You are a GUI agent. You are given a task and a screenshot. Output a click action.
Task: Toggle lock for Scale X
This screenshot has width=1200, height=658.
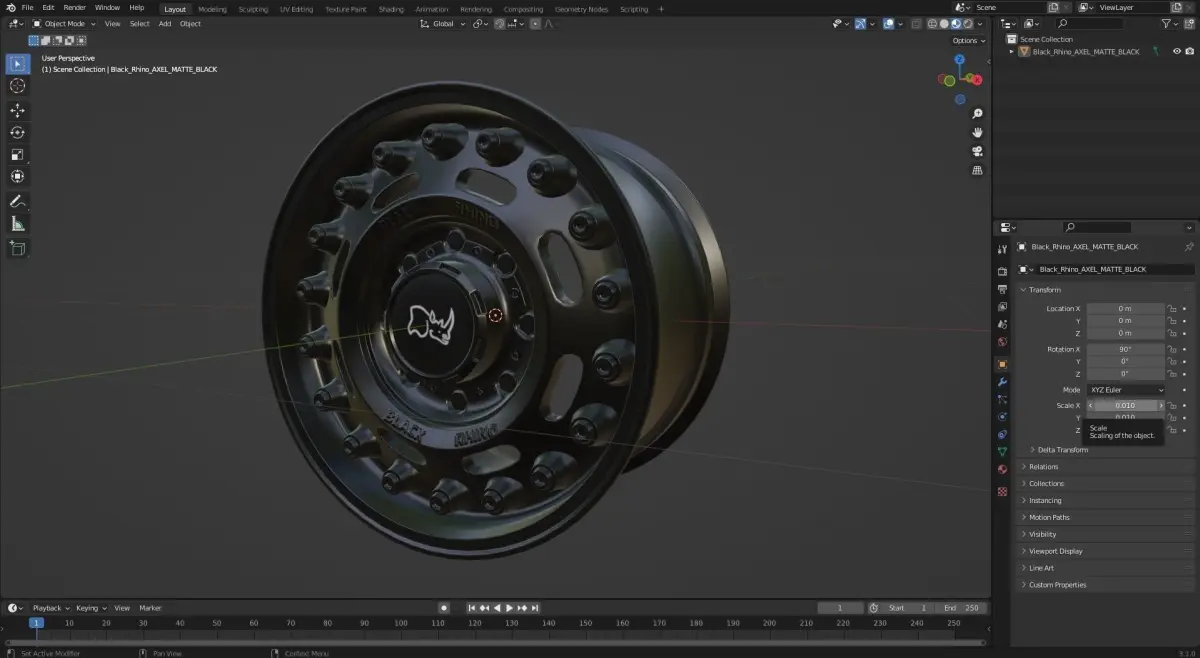click(x=1172, y=406)
